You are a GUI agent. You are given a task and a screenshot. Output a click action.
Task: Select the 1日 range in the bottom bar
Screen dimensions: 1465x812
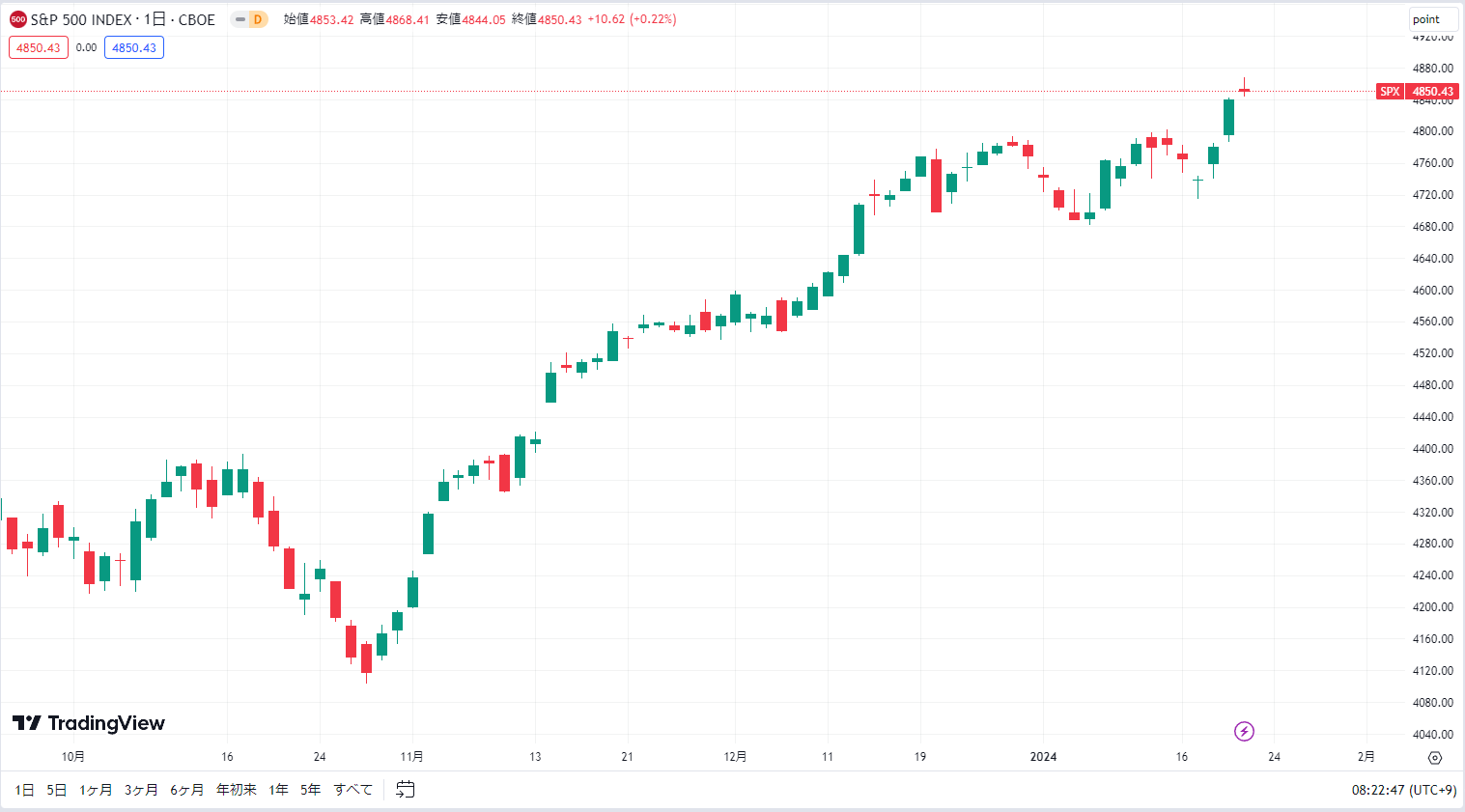[24, 790]
